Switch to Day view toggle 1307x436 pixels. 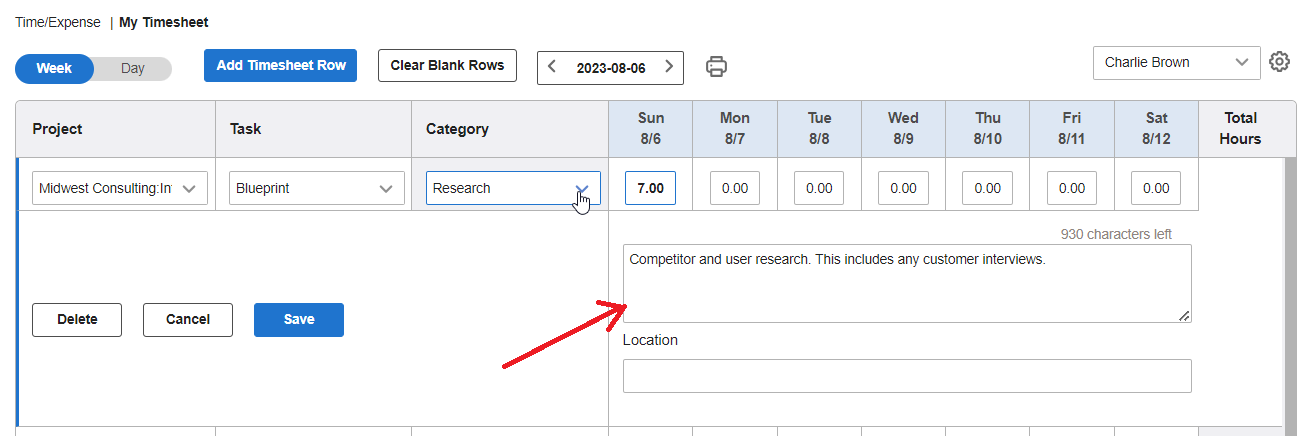(x=133, y=69)
